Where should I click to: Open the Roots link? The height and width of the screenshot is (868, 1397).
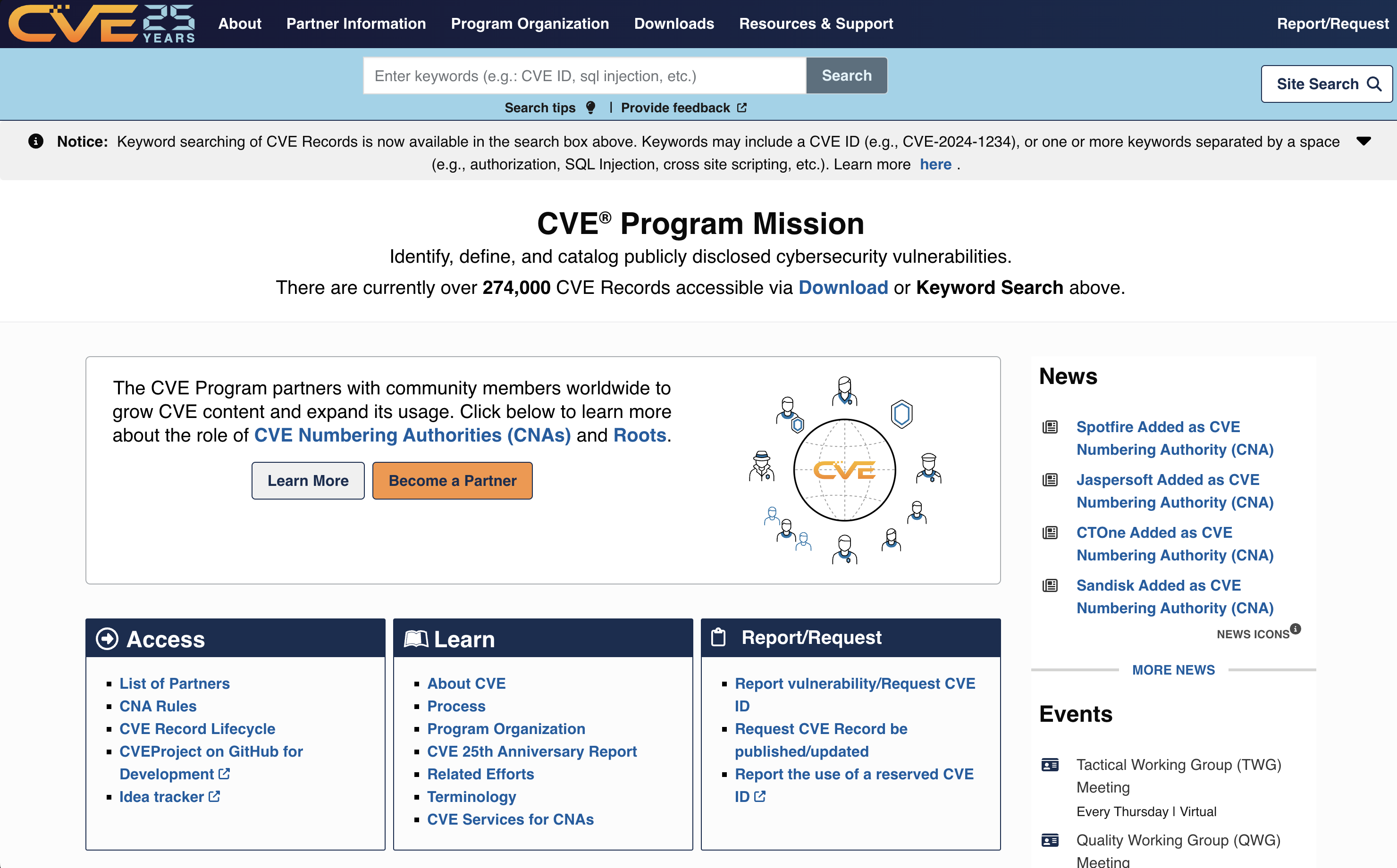[640, 435]
